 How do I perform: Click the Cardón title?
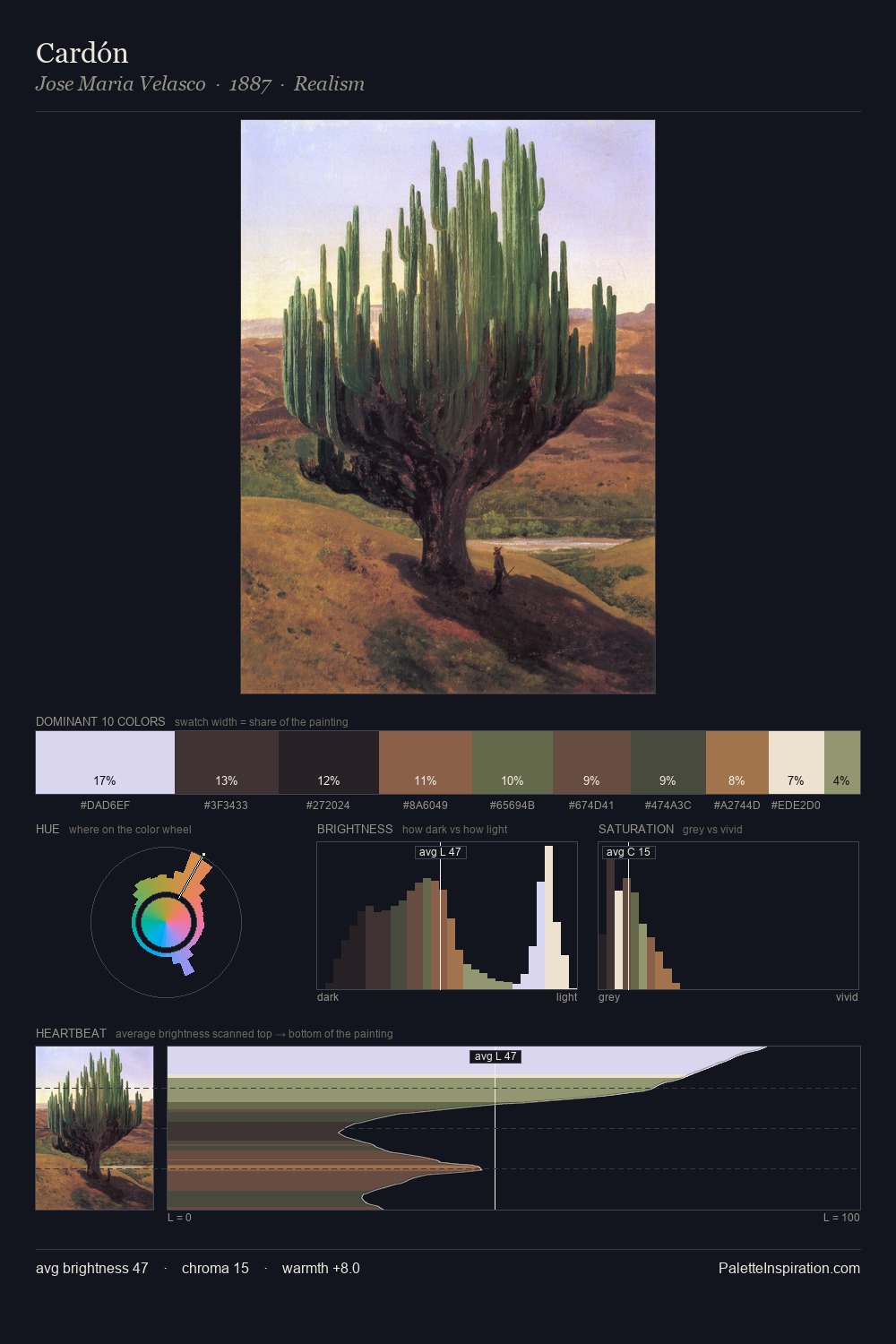tap(82, 54)
